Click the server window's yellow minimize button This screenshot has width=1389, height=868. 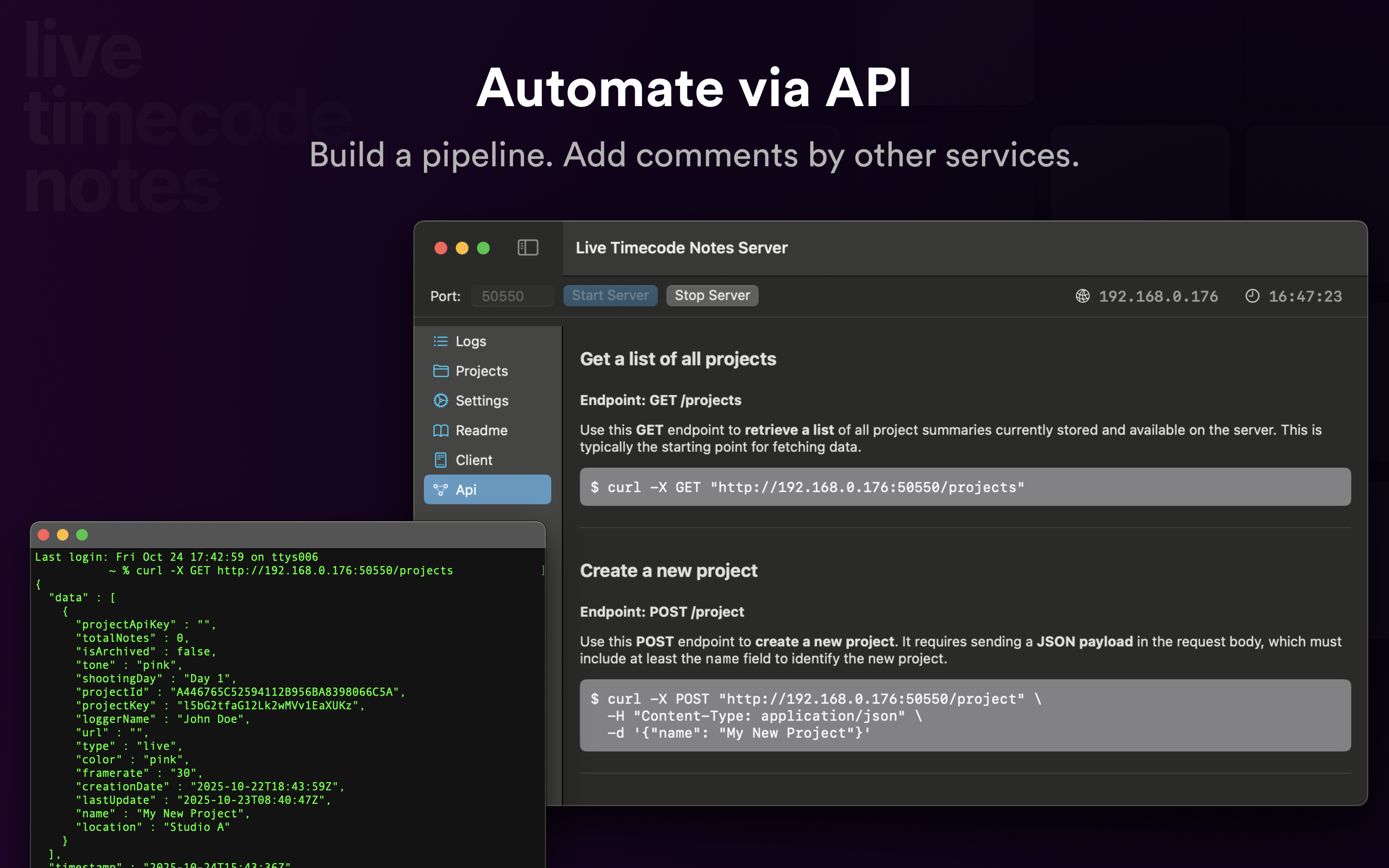tap(462, 248)
